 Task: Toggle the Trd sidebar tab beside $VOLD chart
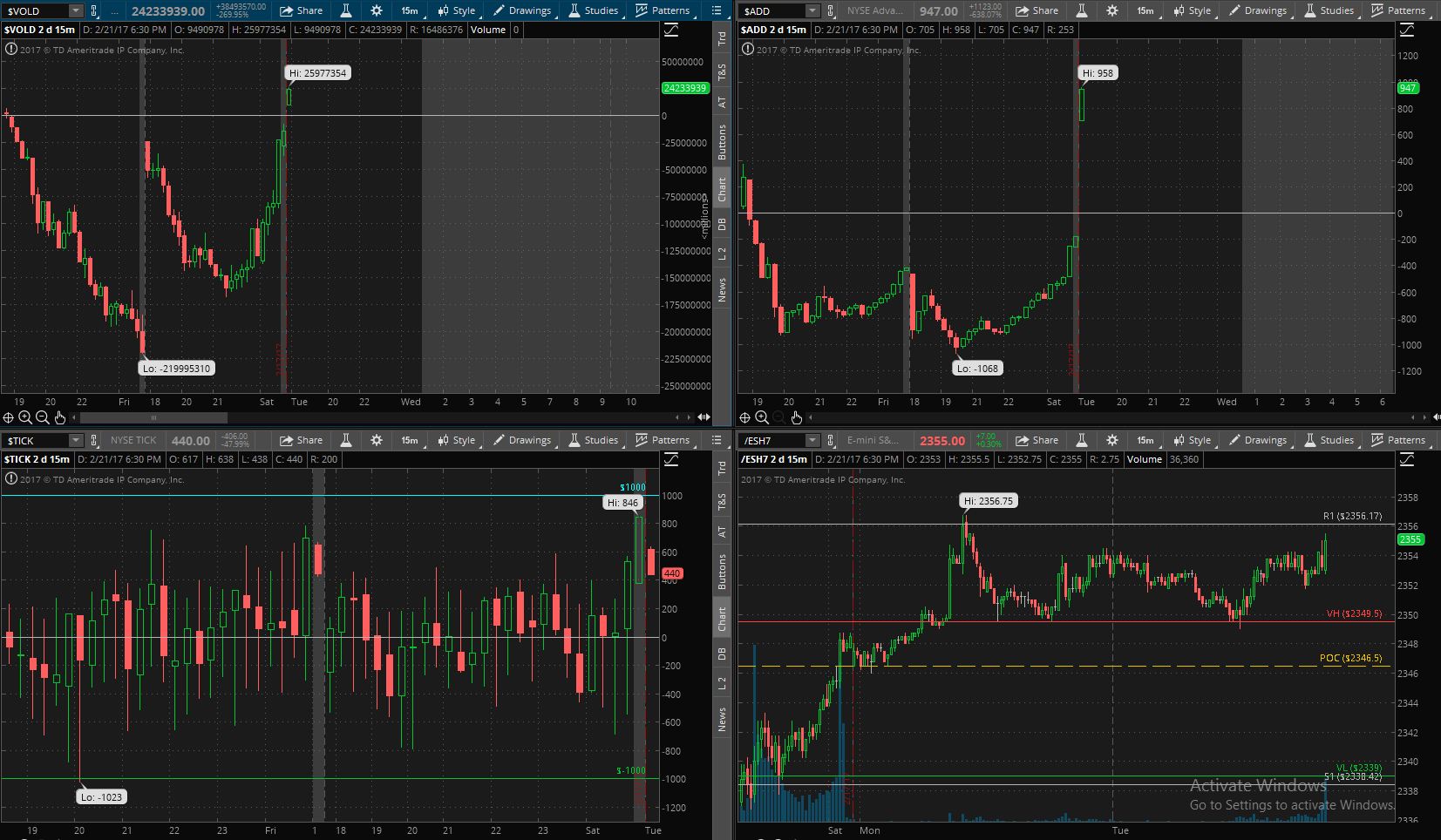722,38
